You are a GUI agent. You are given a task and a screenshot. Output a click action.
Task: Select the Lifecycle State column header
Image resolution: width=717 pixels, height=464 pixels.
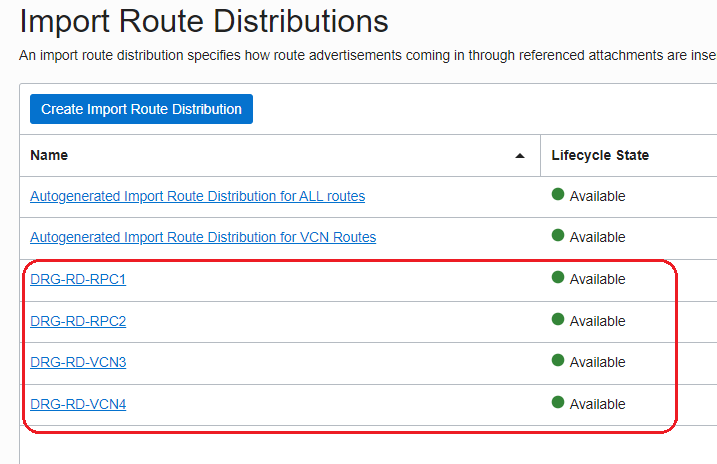coord(600,155)
